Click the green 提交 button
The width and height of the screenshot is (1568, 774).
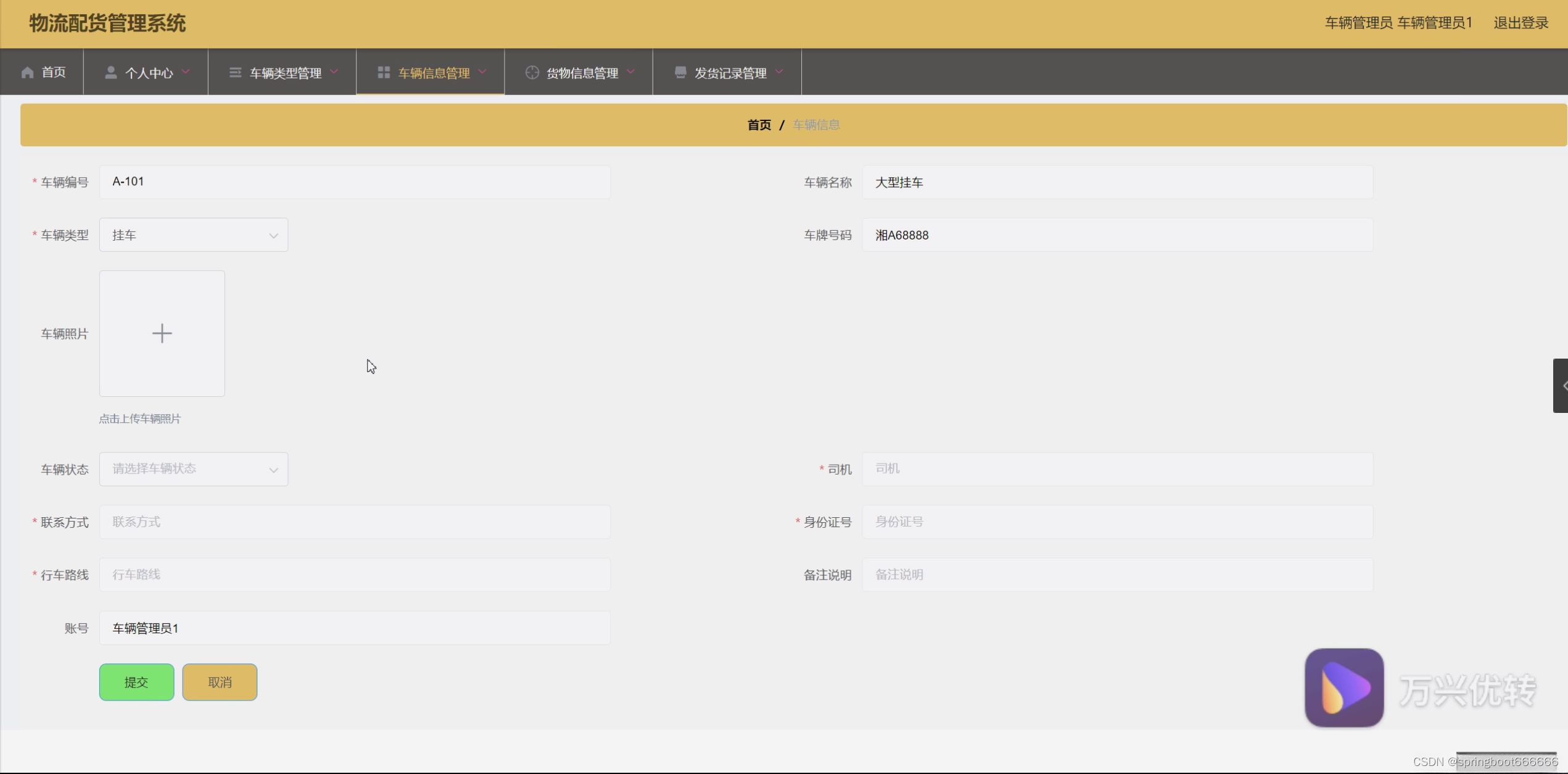136,682
